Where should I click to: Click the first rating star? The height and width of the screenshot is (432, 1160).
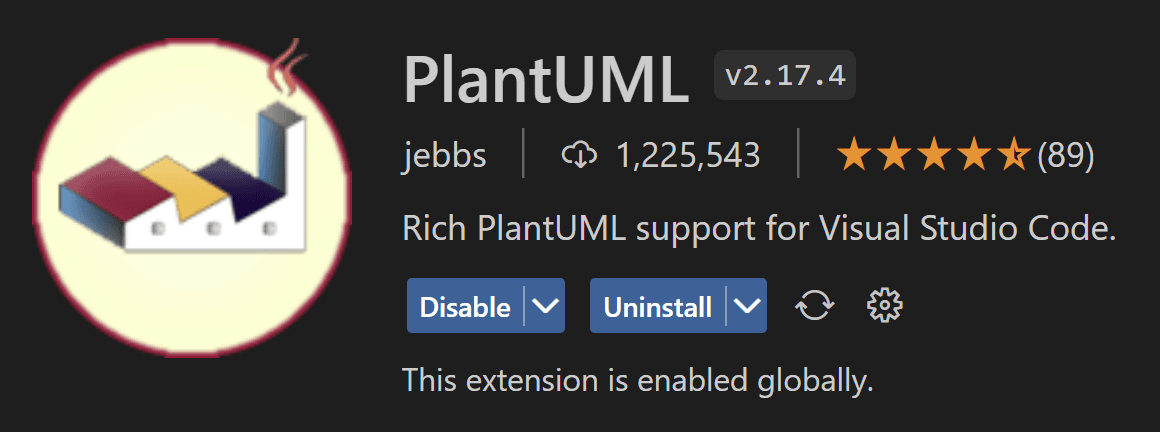coord(853,155)
